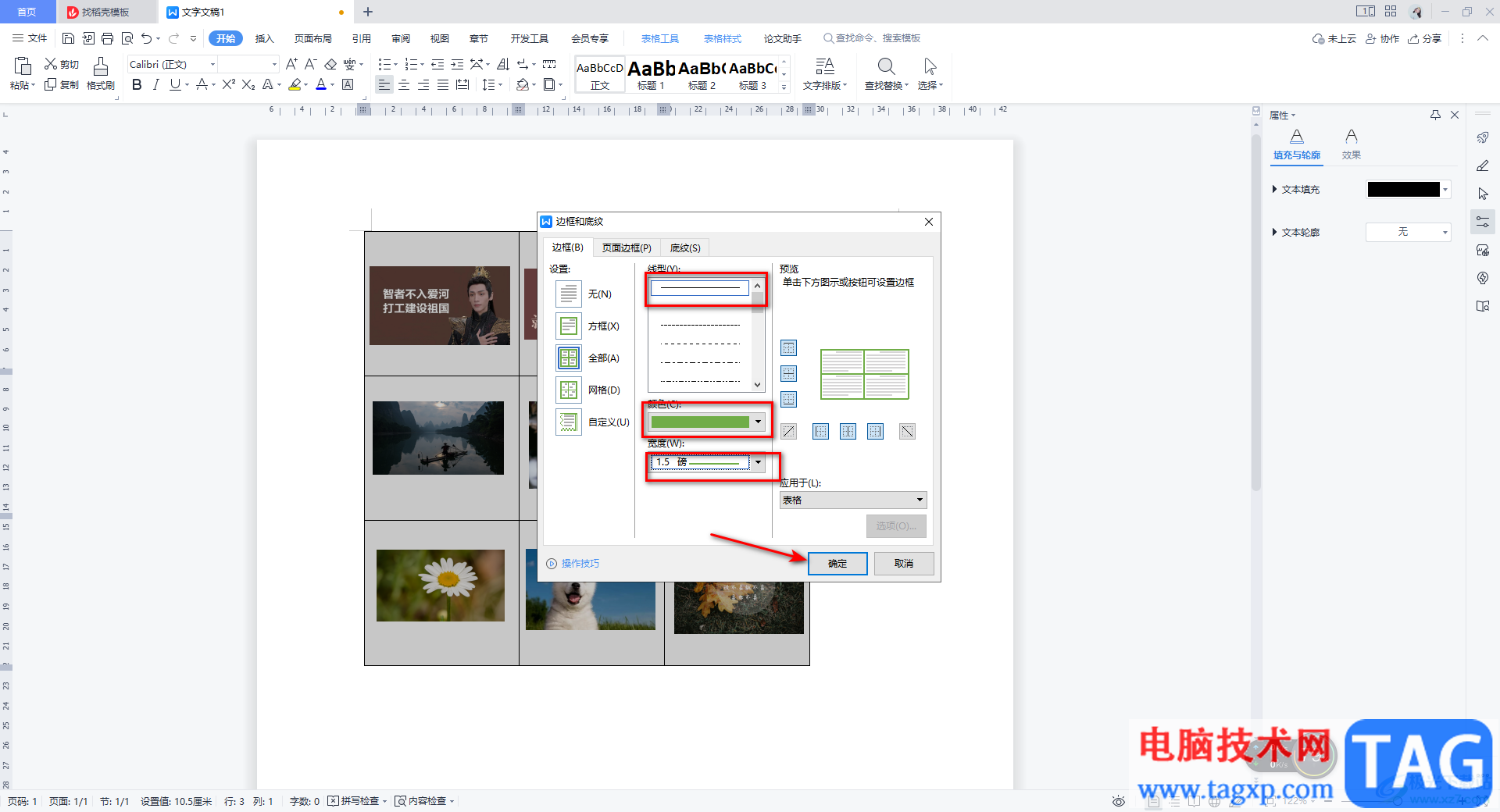Toggle top border in preview
1500x812 pixels.
point(789,347)
